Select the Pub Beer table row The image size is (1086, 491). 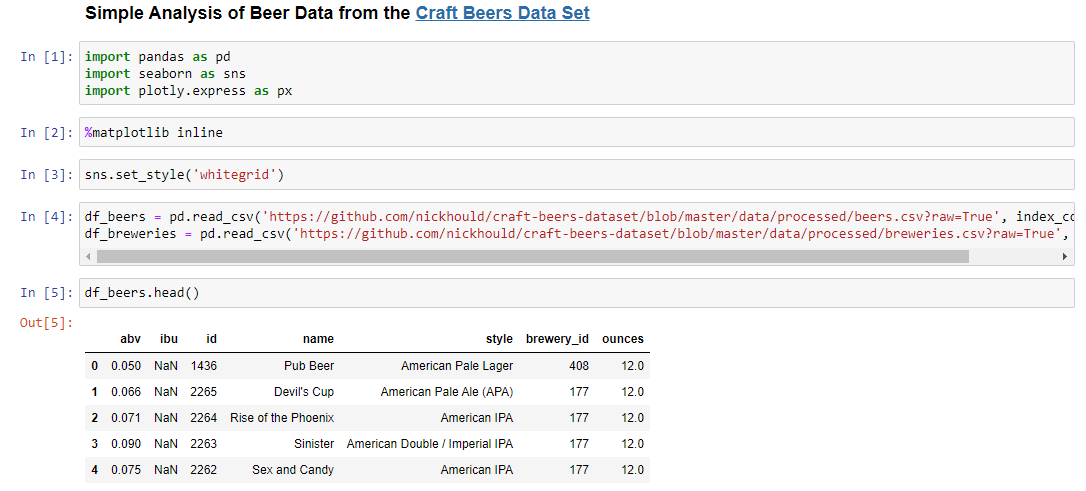[x=367, y=366]
